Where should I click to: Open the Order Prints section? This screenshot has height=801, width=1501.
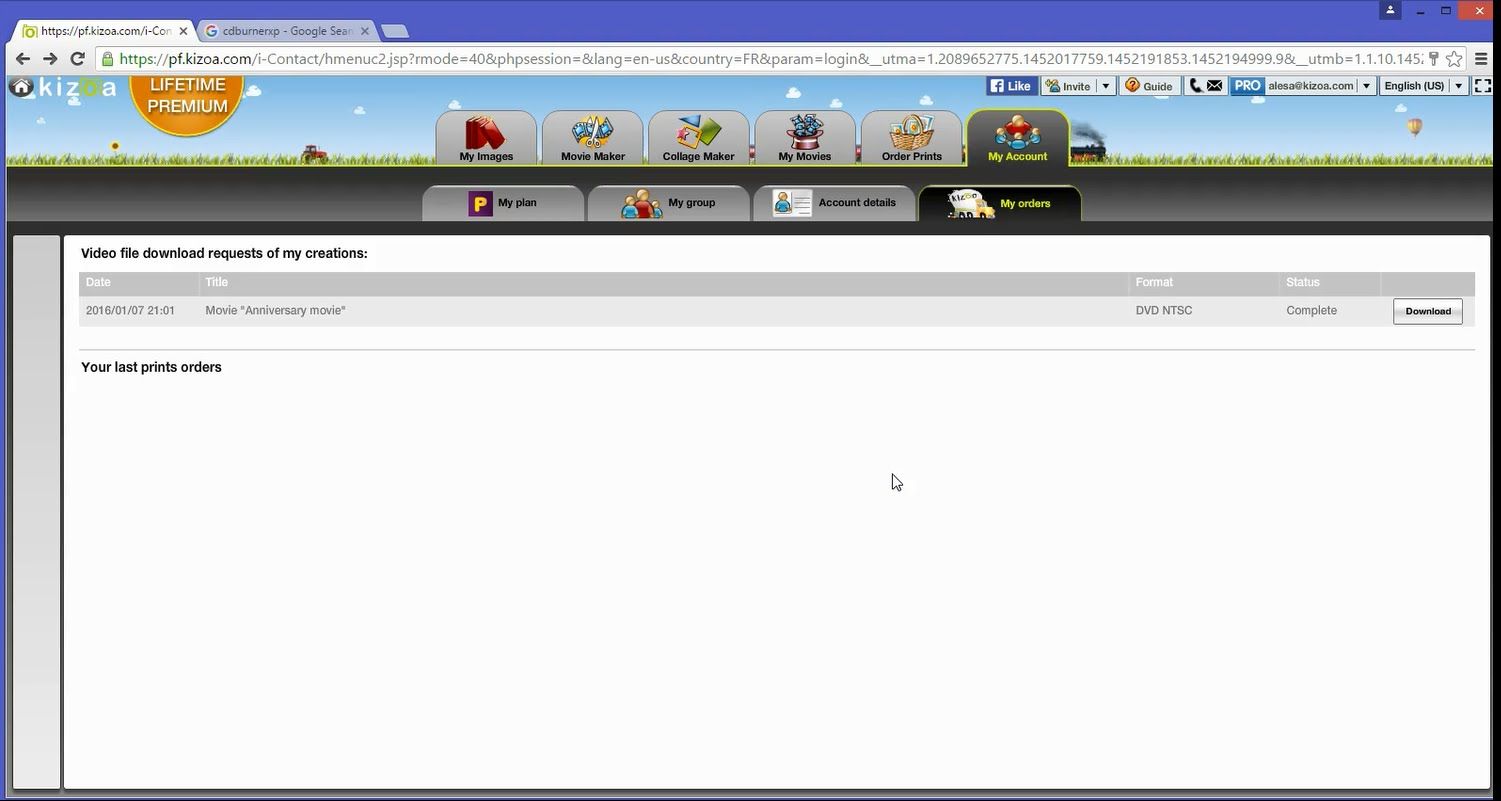911,138
